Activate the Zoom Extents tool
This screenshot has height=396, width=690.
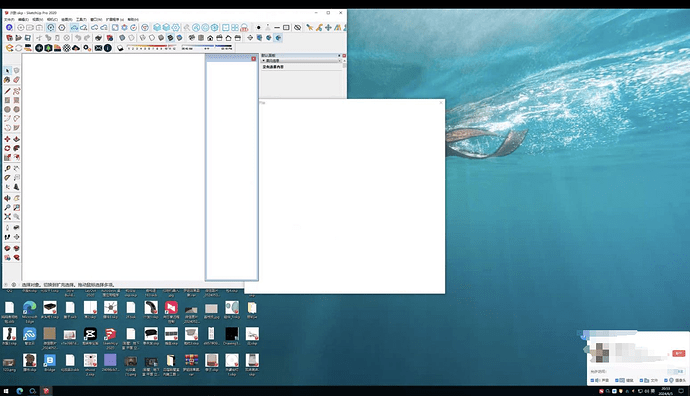(x=7, y=216)
